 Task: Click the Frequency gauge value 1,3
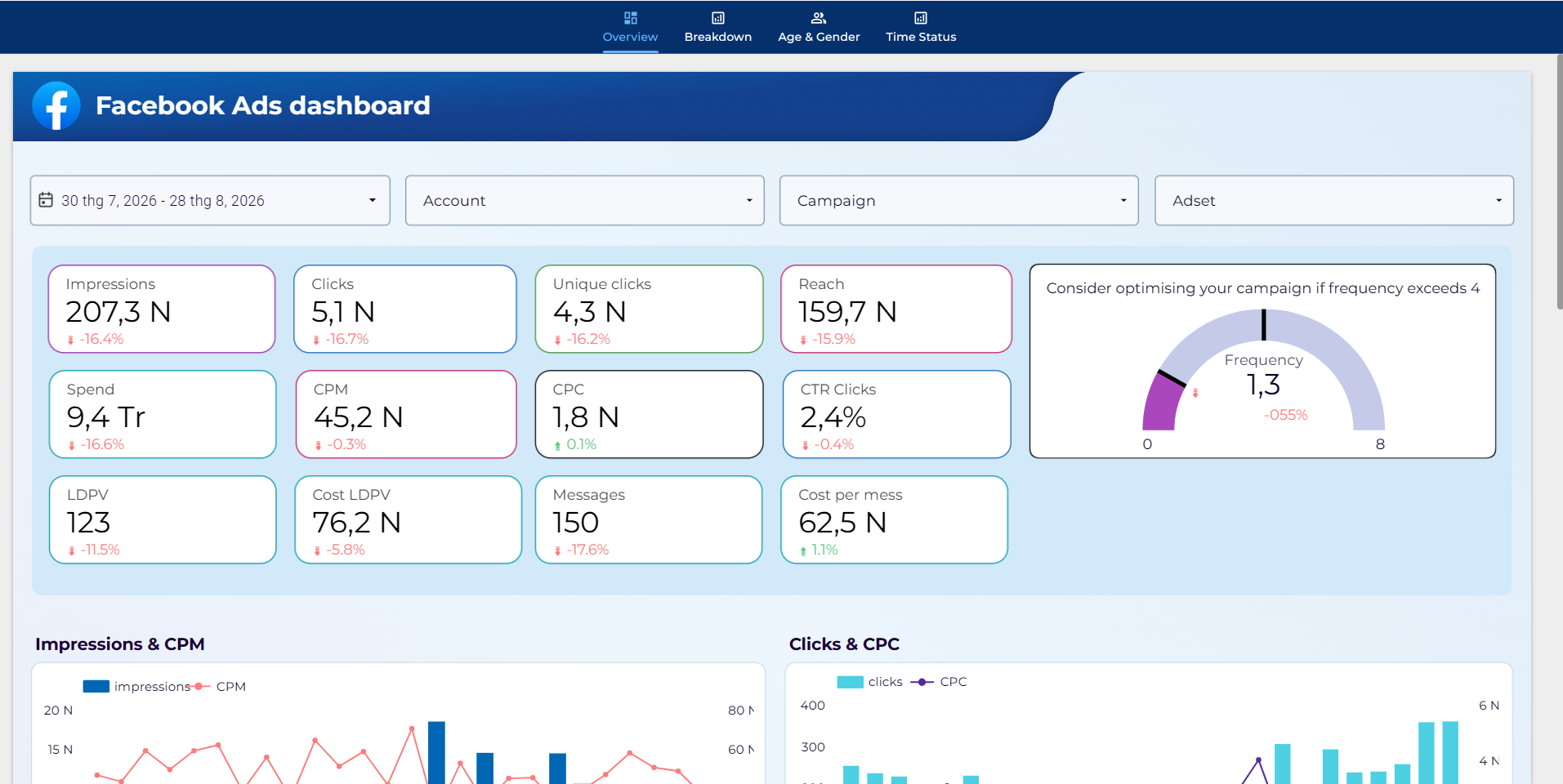1263,385
